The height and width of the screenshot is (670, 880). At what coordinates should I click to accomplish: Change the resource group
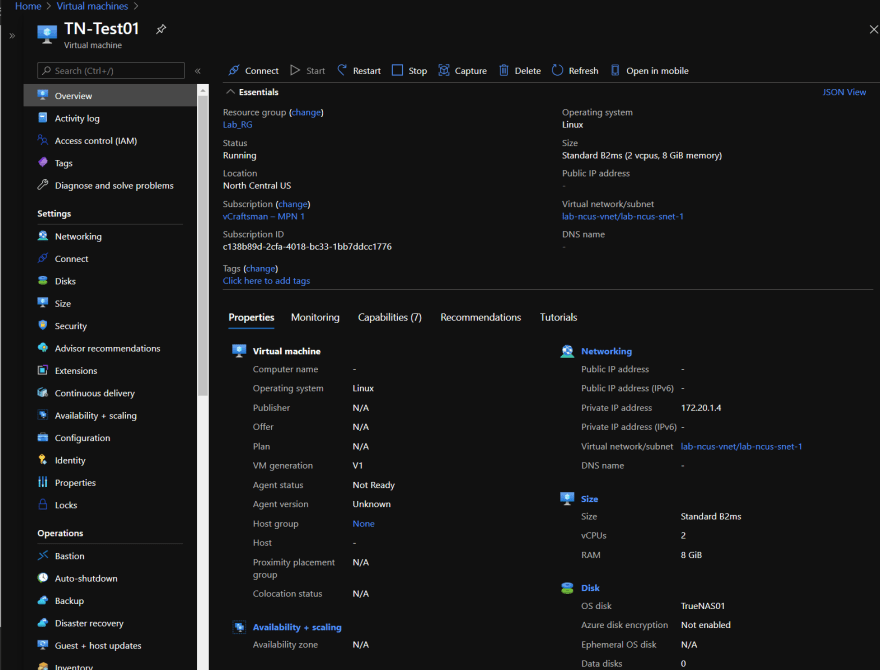pyautogui.click(x=306, y=112)
